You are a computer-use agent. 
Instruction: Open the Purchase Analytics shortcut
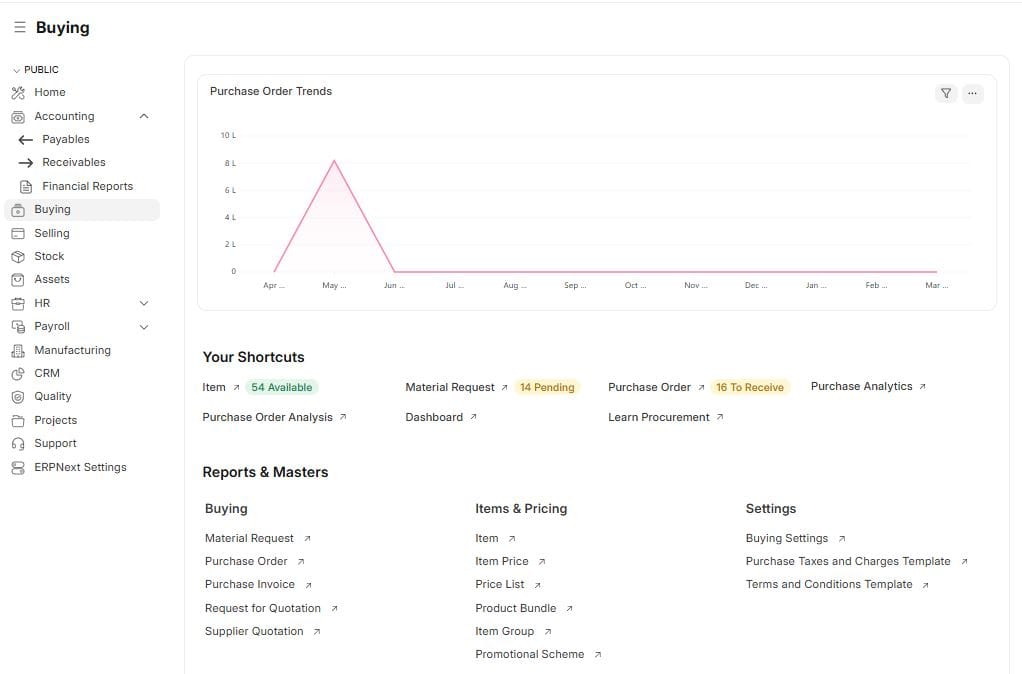tap(862, 386)
